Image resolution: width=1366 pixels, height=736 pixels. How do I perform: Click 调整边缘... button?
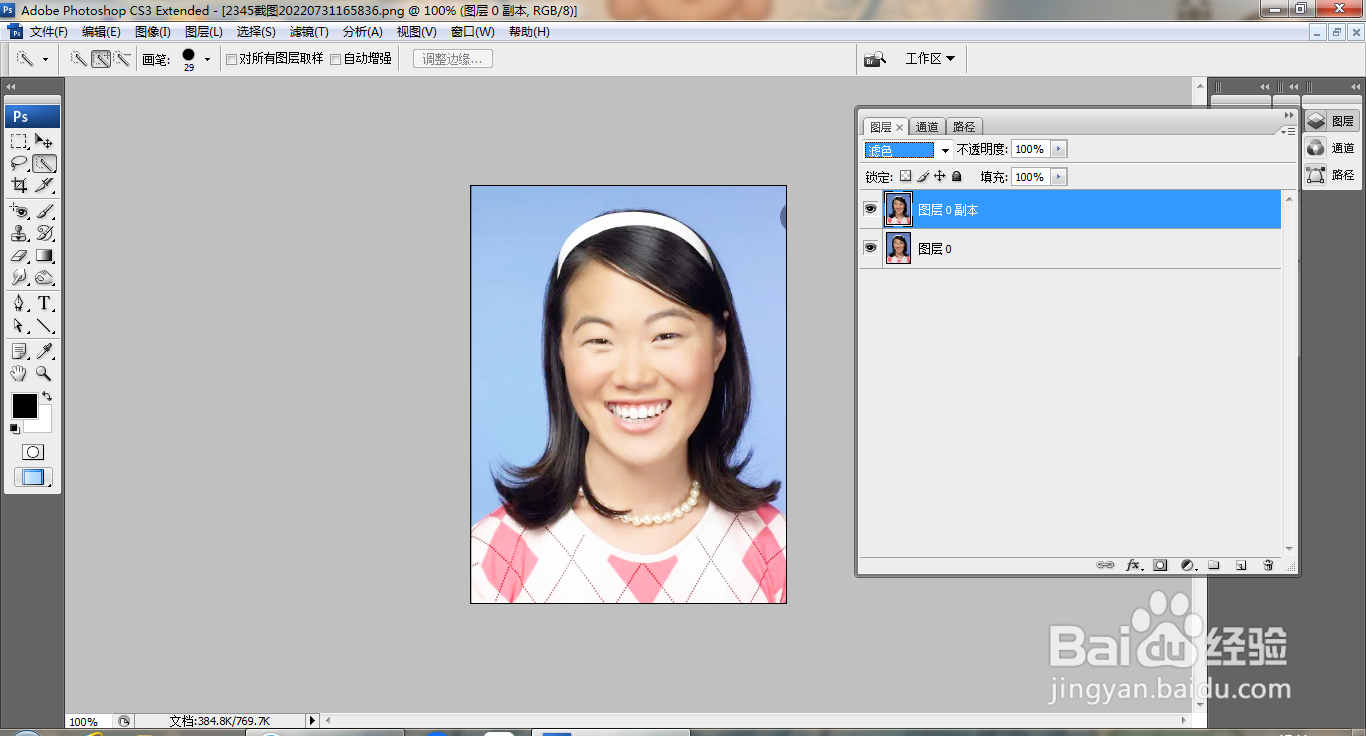[x=452, y=59]
